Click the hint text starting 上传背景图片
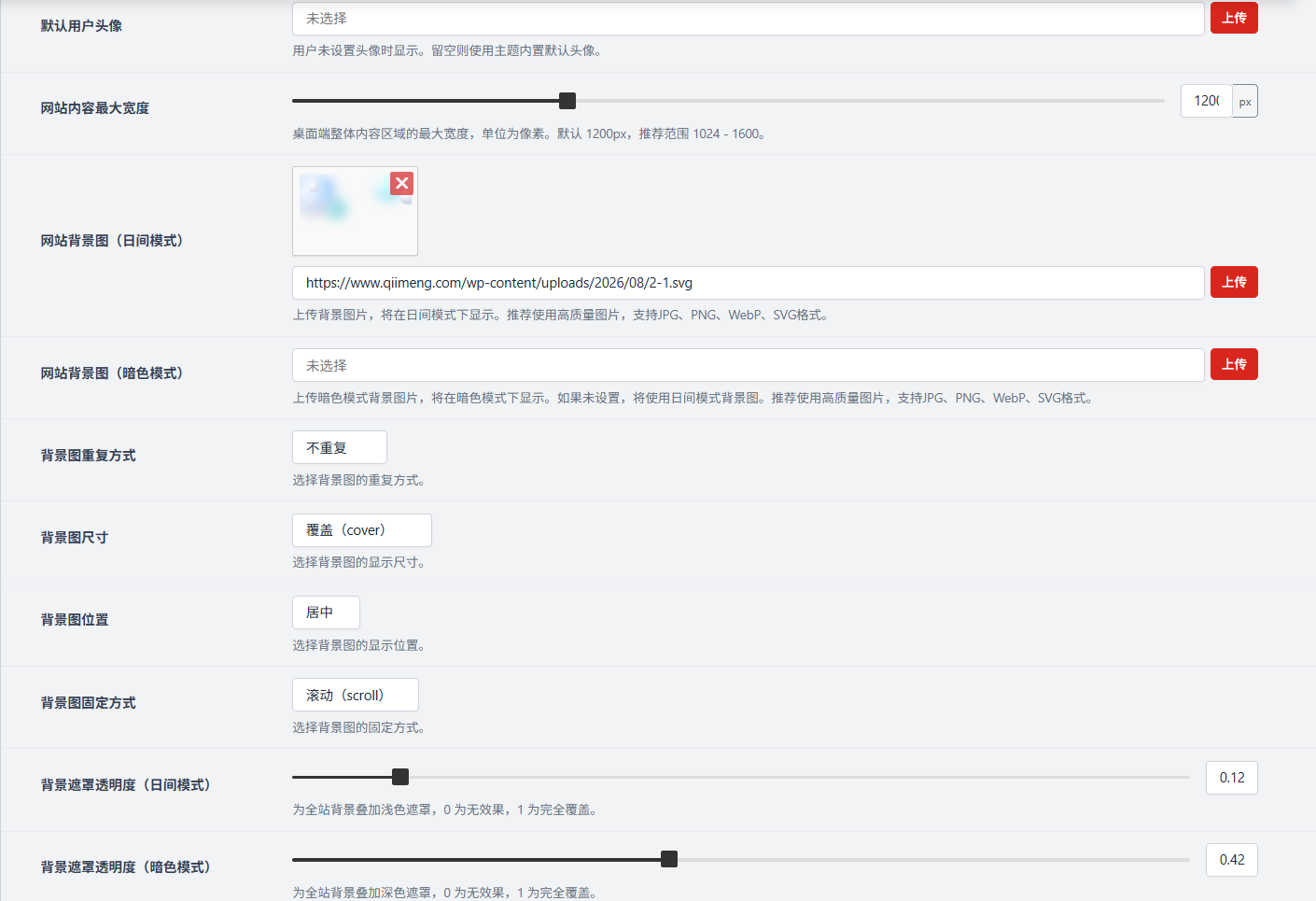The width and height of the screenshot is (1316, 901). click(561, 315)
